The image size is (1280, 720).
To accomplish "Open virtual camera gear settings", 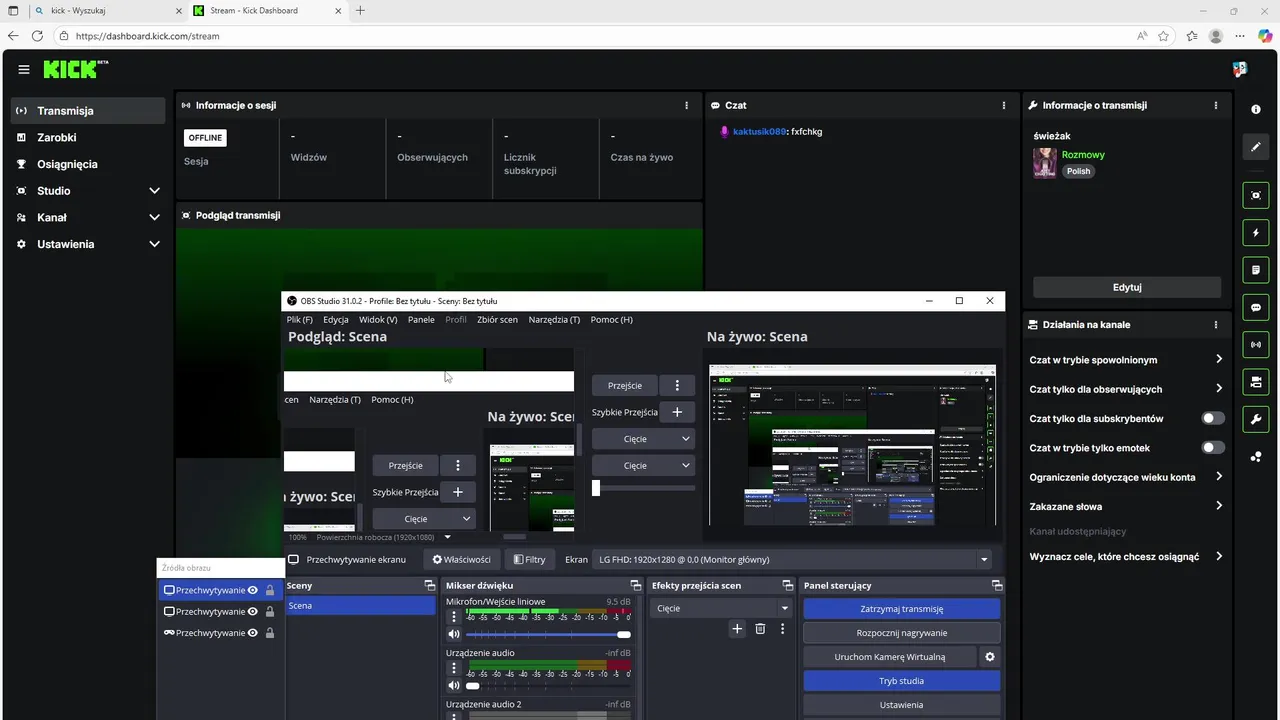I will (990, 657).
